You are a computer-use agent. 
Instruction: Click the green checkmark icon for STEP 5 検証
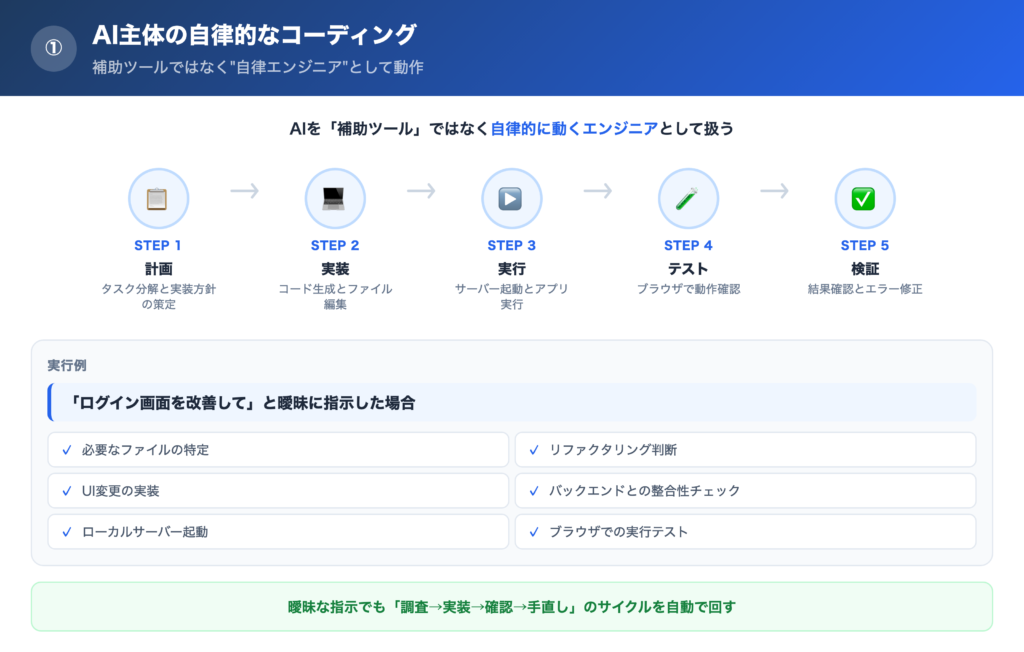coord(864,198)
